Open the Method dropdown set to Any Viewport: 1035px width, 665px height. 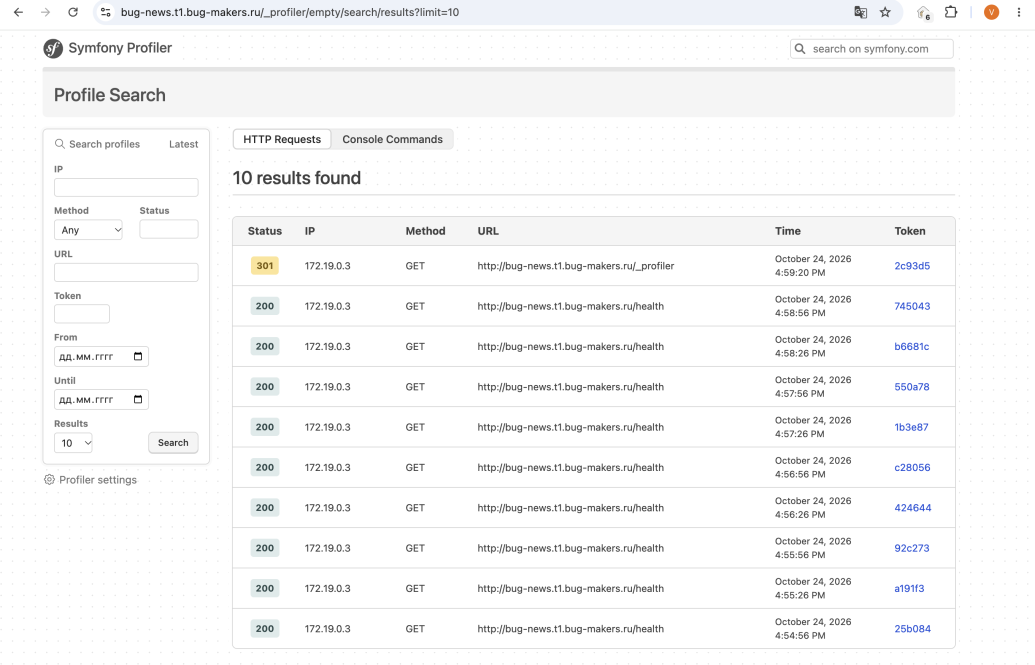pos(88,230)
